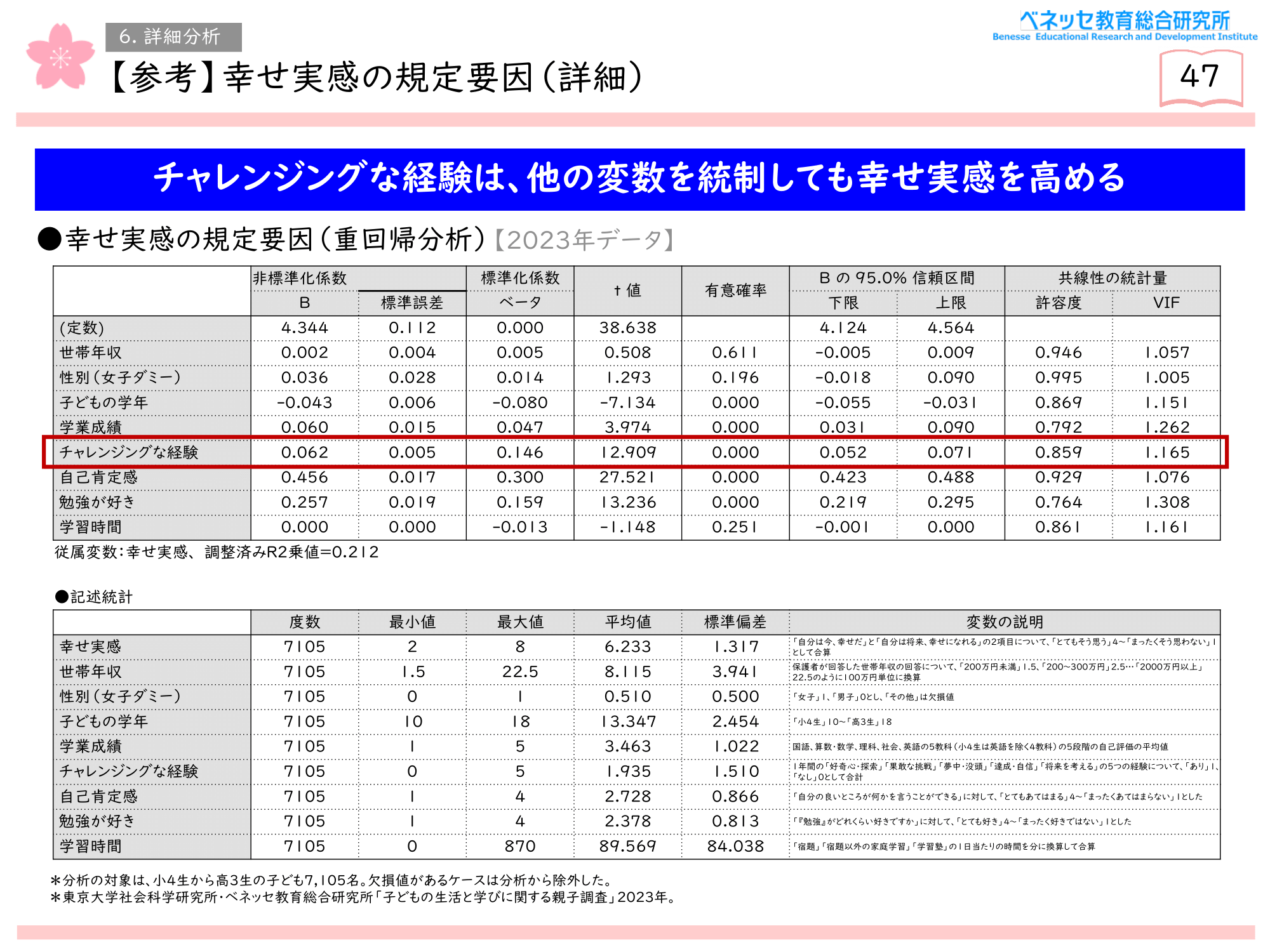The image size is (1270, 952).
Task: Click the page number 47 book icon
Action: 1200,77
